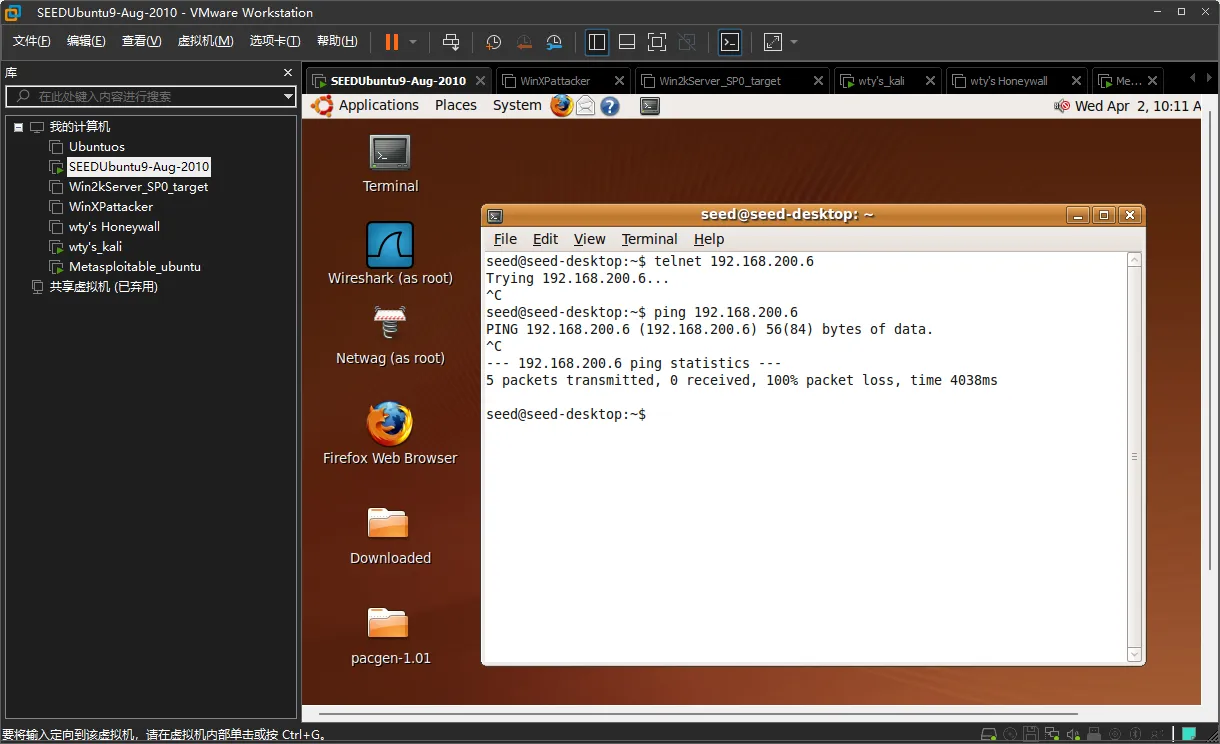Select wty's_kali in the library

(x=95, y=247)
